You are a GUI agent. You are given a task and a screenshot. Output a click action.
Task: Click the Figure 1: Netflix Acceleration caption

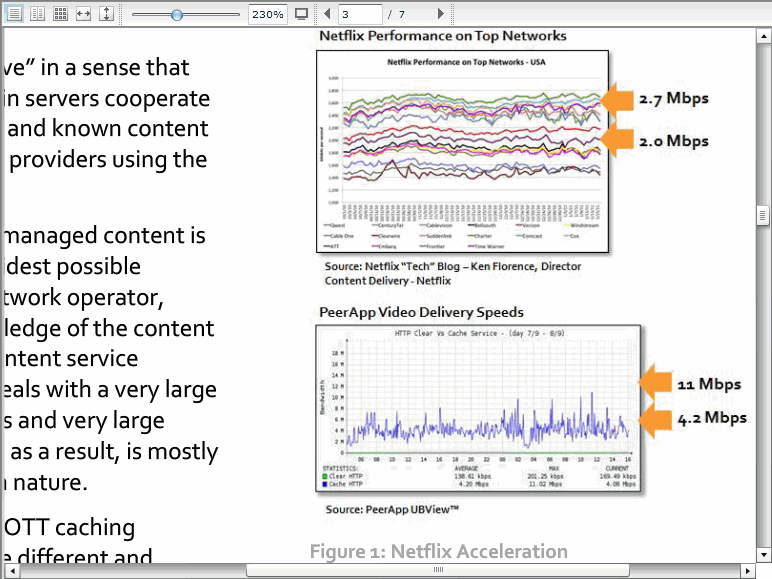click(439, 551)
